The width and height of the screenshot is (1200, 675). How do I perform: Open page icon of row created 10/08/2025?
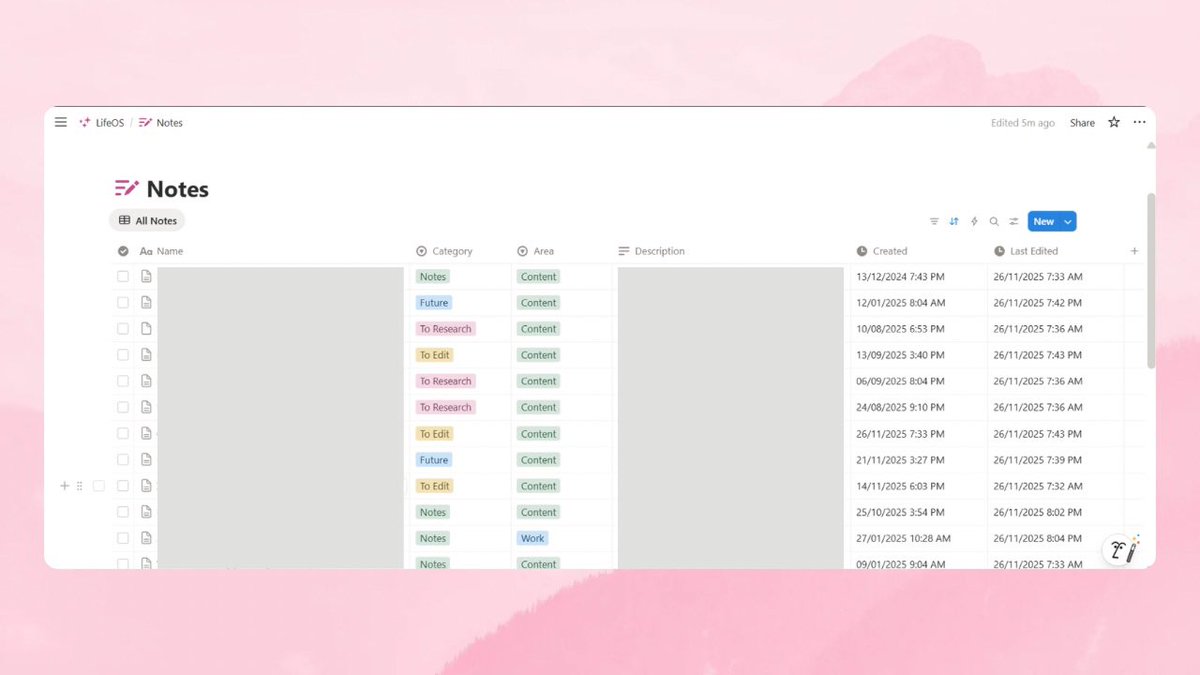(x=146, y=328)
